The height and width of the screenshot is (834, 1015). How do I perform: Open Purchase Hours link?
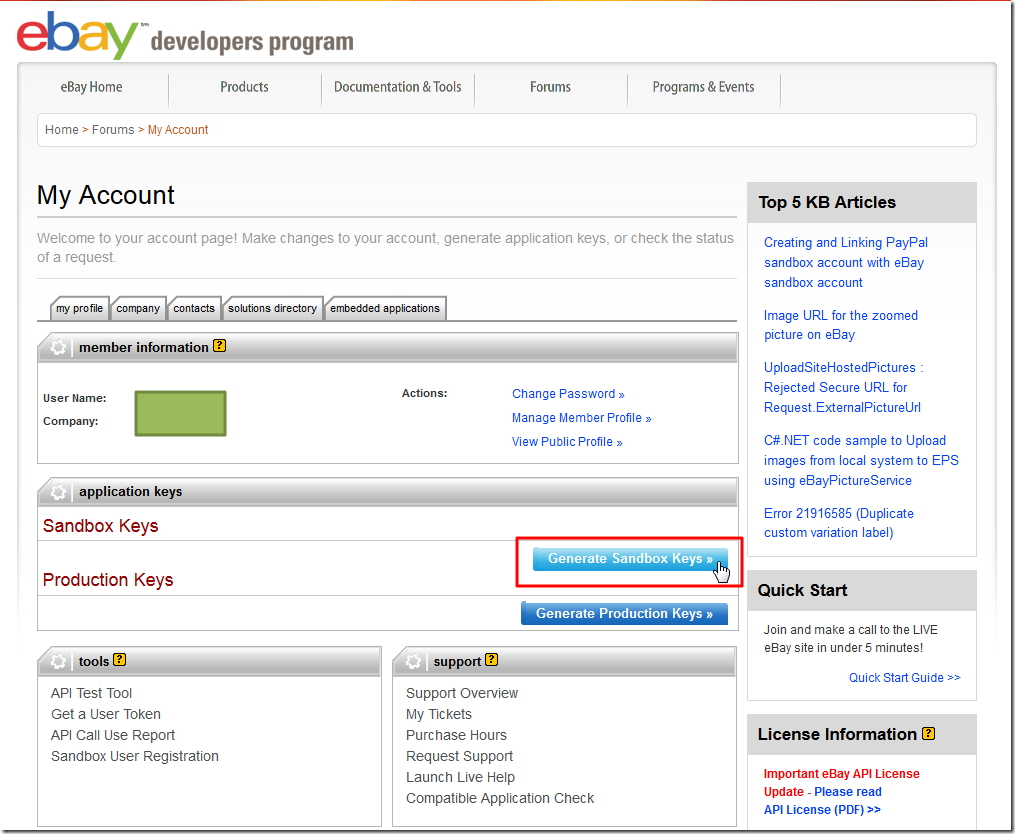[x=456, y=735]
